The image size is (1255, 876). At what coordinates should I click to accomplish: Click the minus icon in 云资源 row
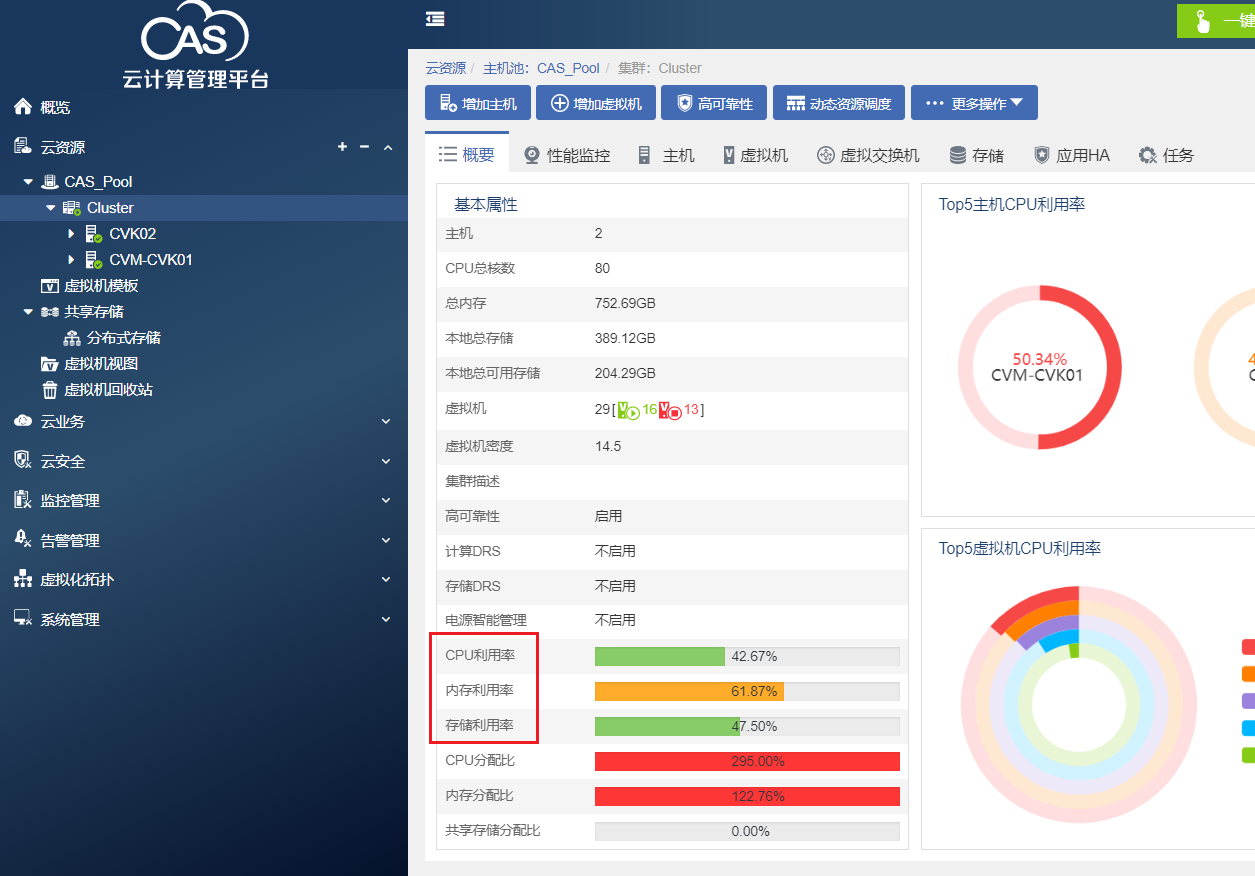(x=364, y=147)
